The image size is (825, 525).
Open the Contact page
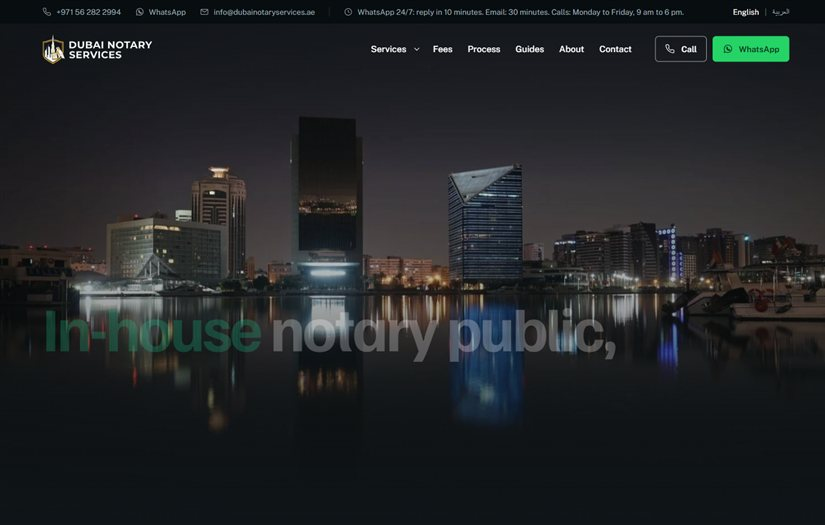(x=615, y=49)
